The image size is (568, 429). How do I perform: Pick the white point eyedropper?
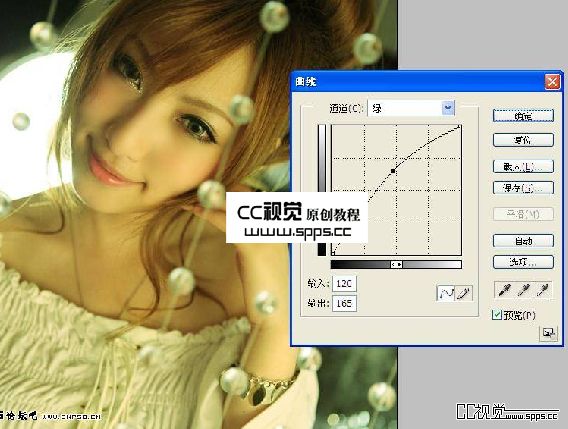tap(542, 290)
